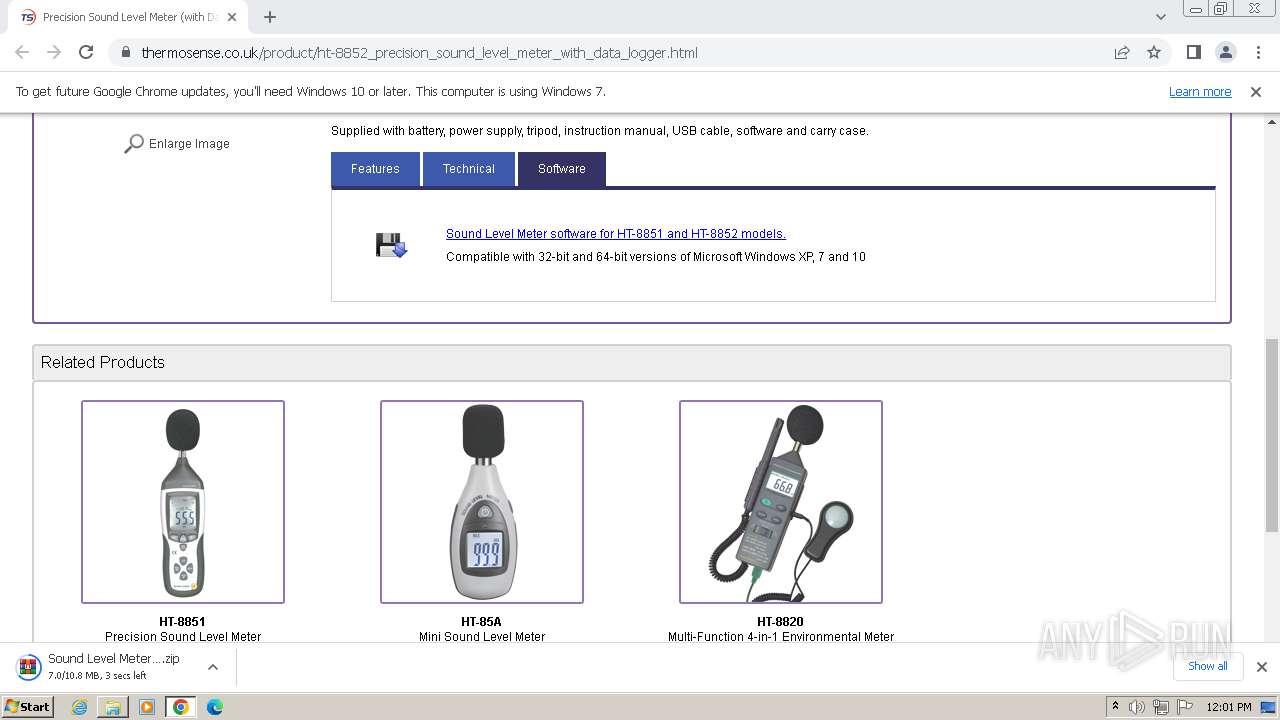The width and height of the screenshot is (1280, 720).
Task: Select Chrome in the taskbar
Action: (x=181, y=706)
